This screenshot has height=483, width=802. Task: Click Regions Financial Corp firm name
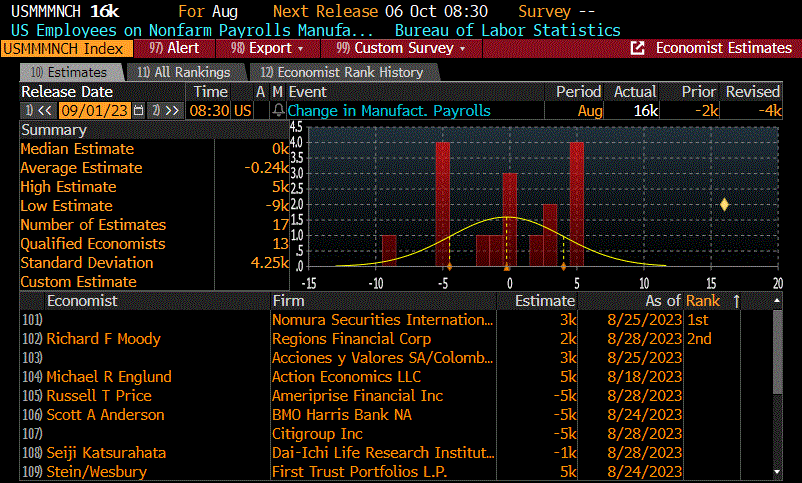351,339
